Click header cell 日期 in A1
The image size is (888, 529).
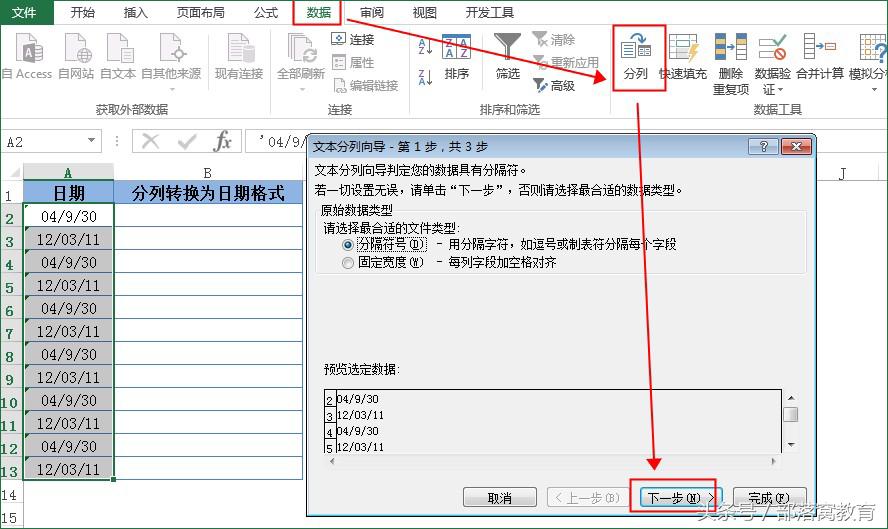pos(69,193)
